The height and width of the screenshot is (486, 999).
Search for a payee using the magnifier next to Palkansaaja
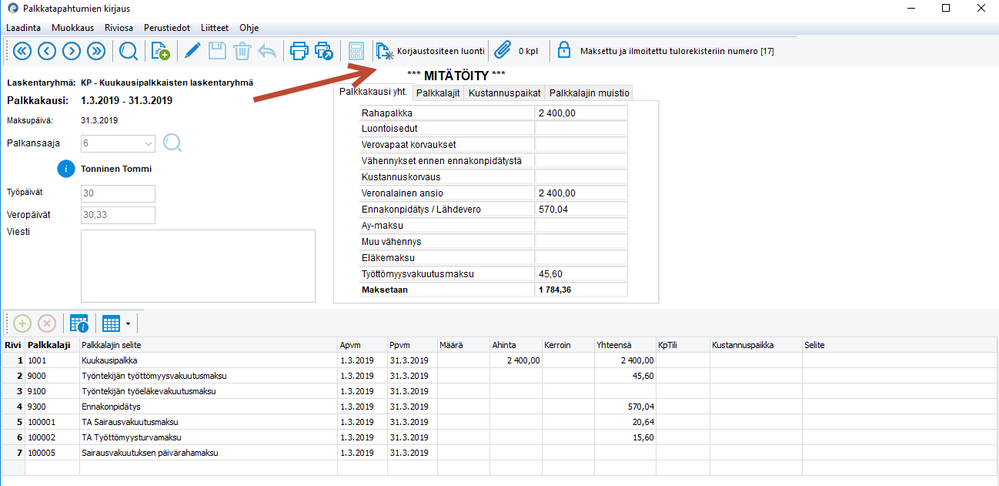click(172, 143)
